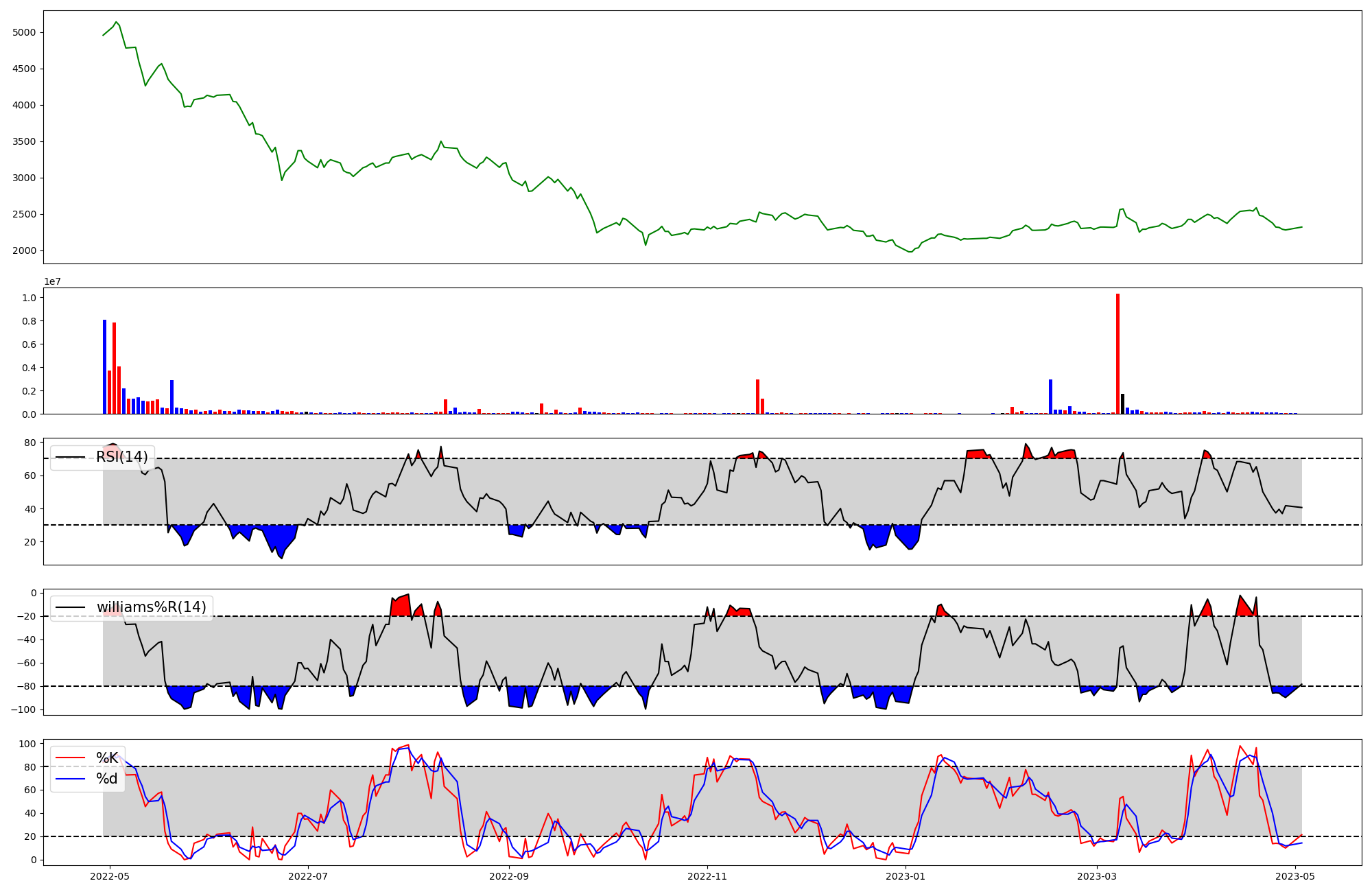1372x892 pixels.
Task: Click the price line peak above 5000
Action: [x=117, y=22]
